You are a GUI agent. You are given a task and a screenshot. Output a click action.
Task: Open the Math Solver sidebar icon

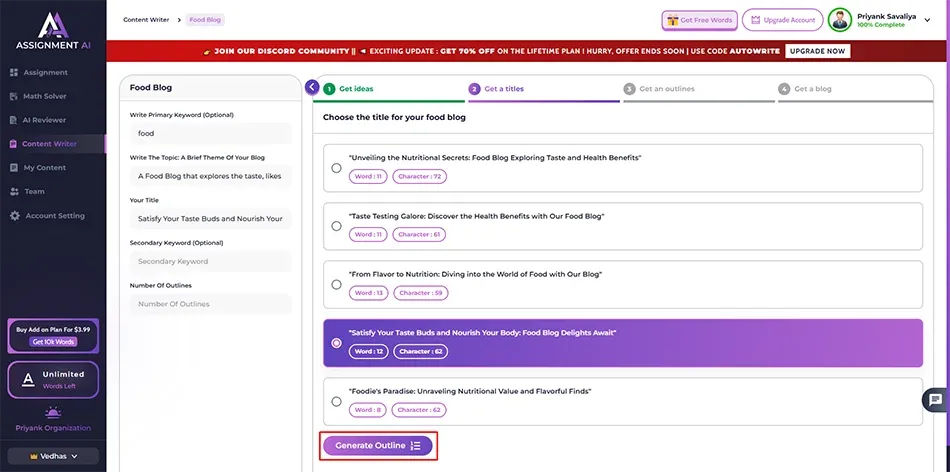pos(14,96)
